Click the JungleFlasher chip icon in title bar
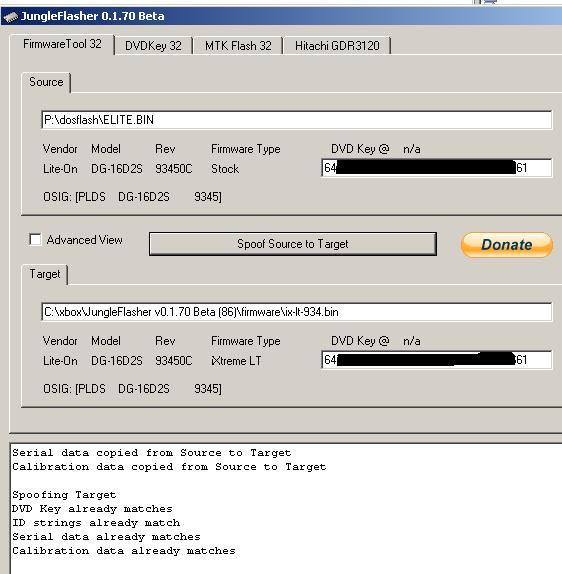Image resolution: width=562 pixels, height=574 pixels. click(x=10, y=17)
